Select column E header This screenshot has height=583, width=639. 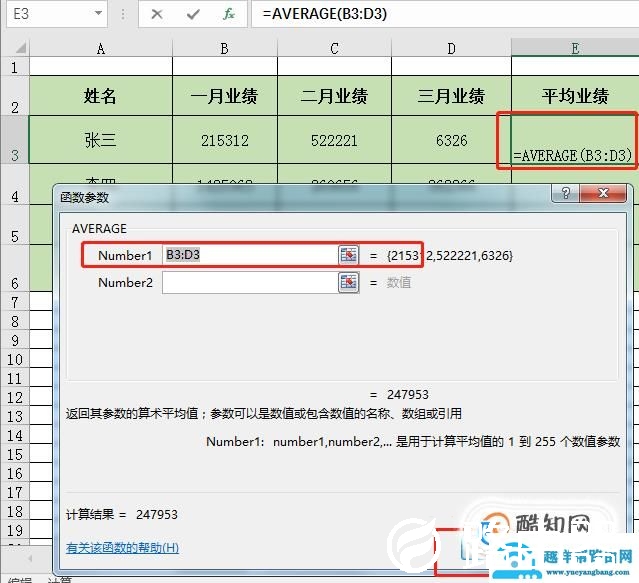pyautogui.click(x=575, y=48)
